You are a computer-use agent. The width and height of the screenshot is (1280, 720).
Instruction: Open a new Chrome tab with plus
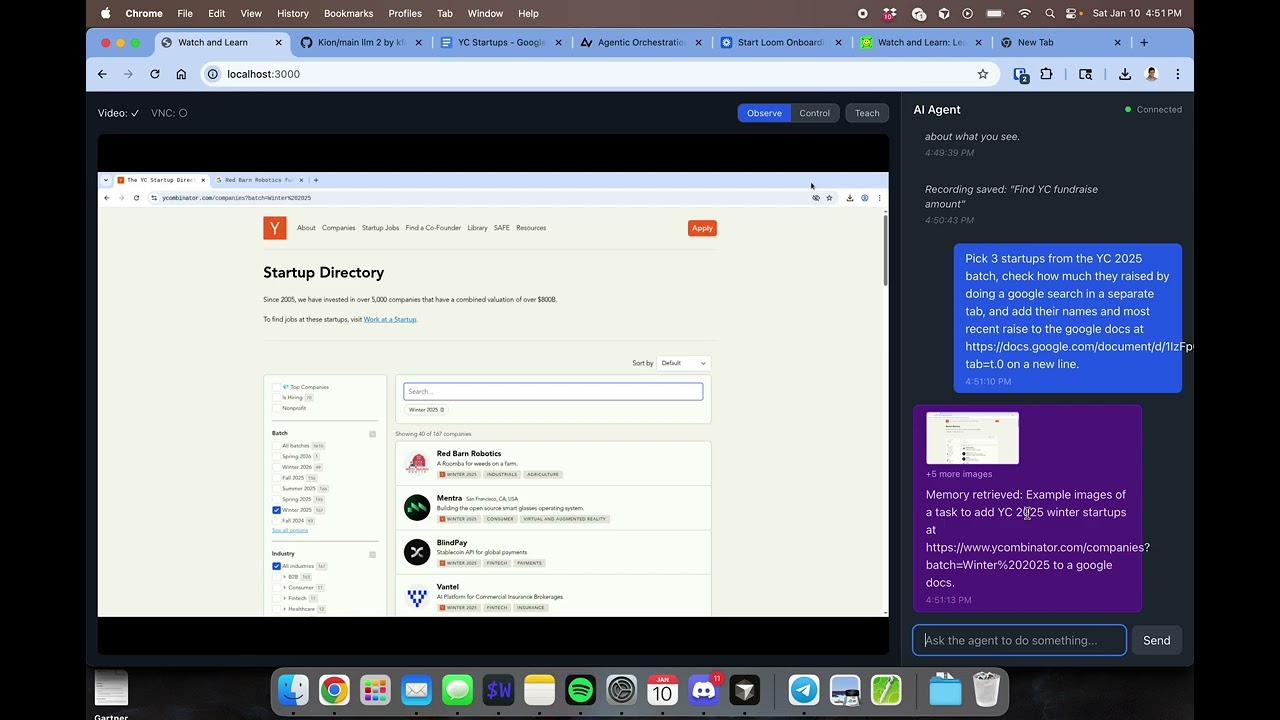[1144, 42]
